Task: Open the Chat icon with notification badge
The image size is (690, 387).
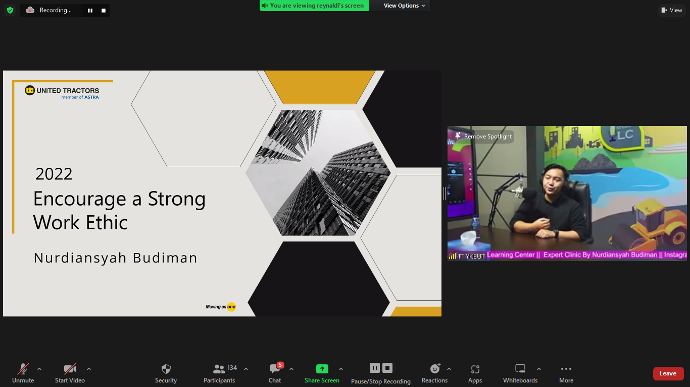Action: coord(276,368)
